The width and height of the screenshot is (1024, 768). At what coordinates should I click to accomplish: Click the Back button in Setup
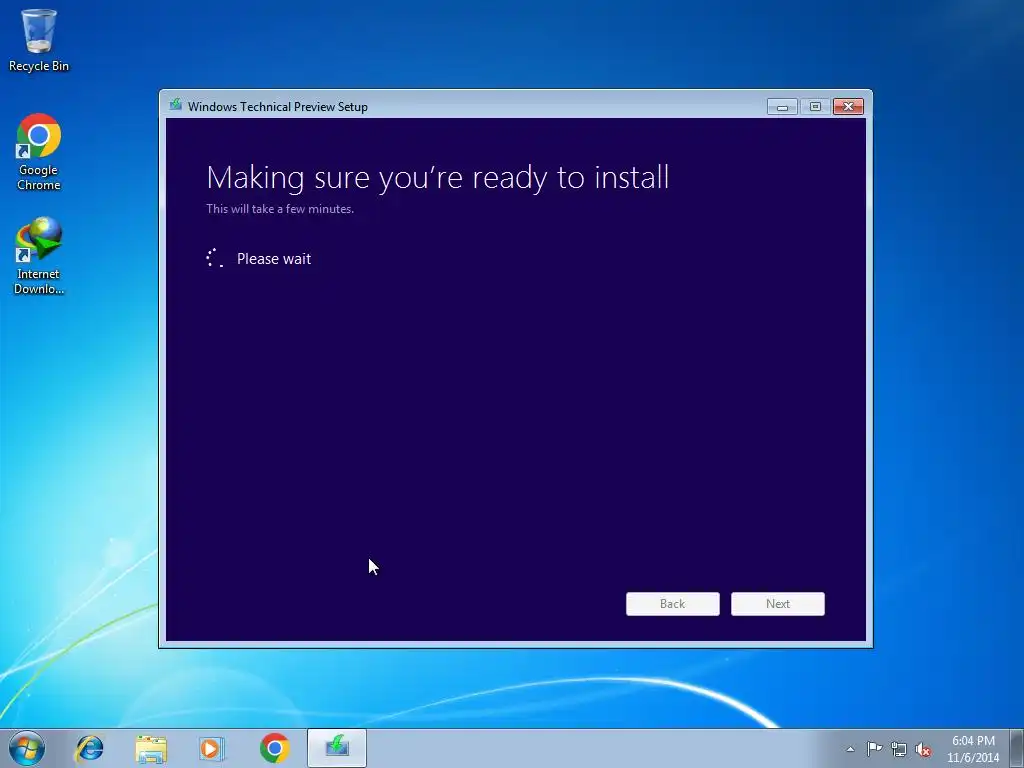click(673, 604)
